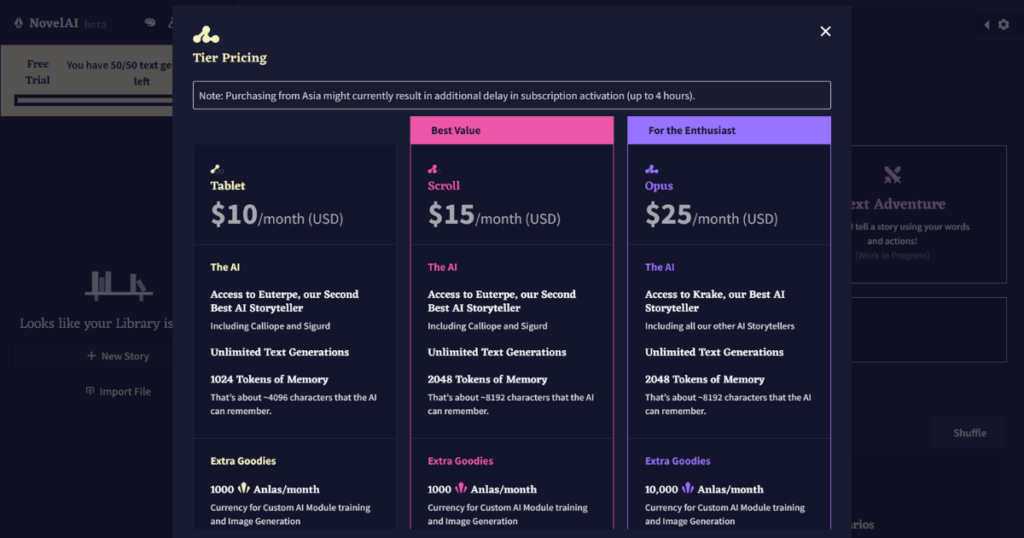Viewport: 1024px width, 538px height.
Task: Select the Opus tier name
Action: [659, 185]
